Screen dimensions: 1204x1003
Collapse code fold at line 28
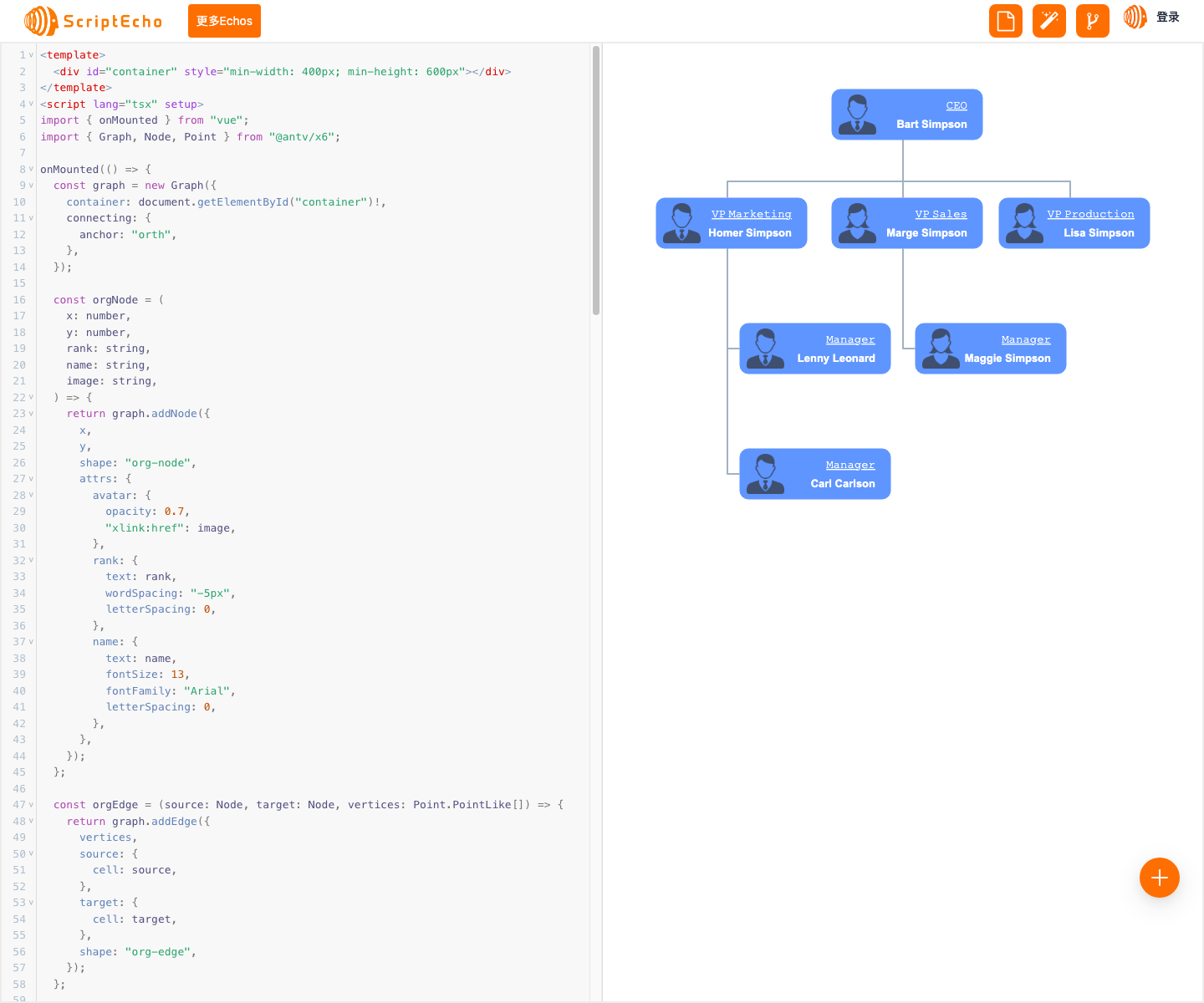(x=32, y=495)
